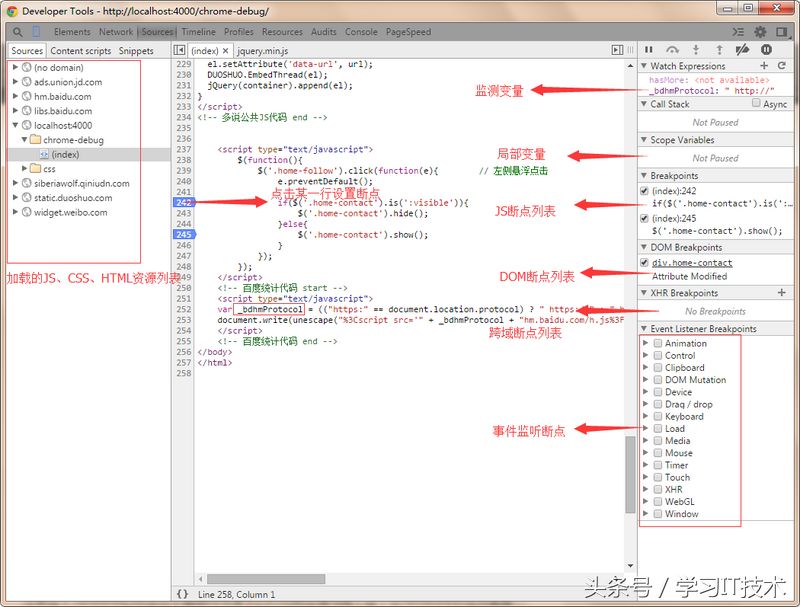Check the Keyboard event listener checkbox
This screenshot has width=800, height=607.
(x=657, y=416)
